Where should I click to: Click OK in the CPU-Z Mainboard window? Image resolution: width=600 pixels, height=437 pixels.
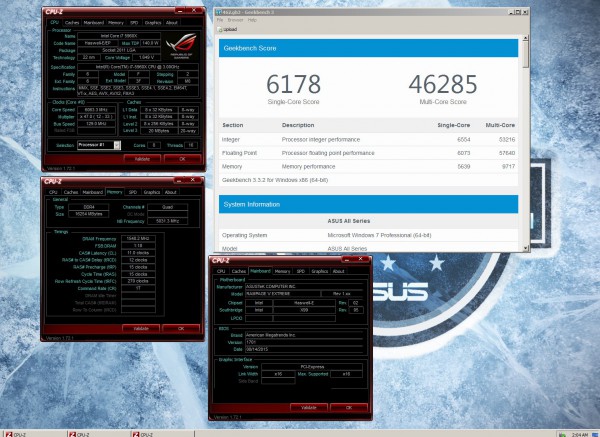pos(349,408)
